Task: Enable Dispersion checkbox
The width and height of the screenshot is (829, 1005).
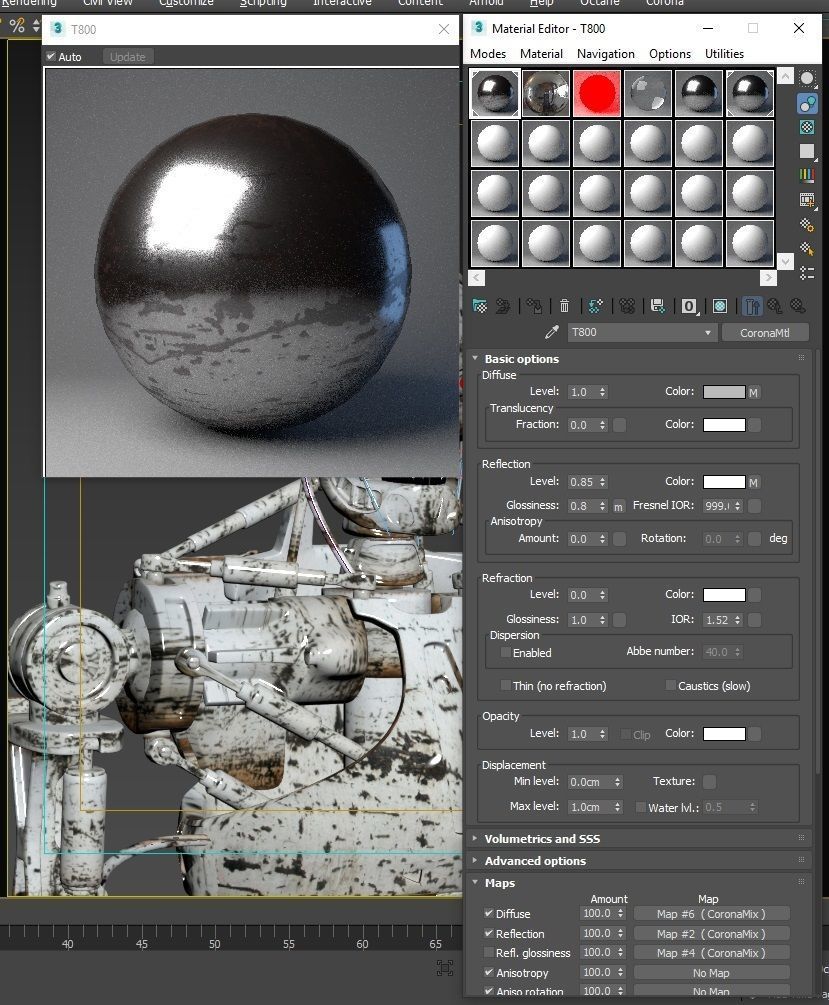Action: pyautogui.click(x=506, y=652)
